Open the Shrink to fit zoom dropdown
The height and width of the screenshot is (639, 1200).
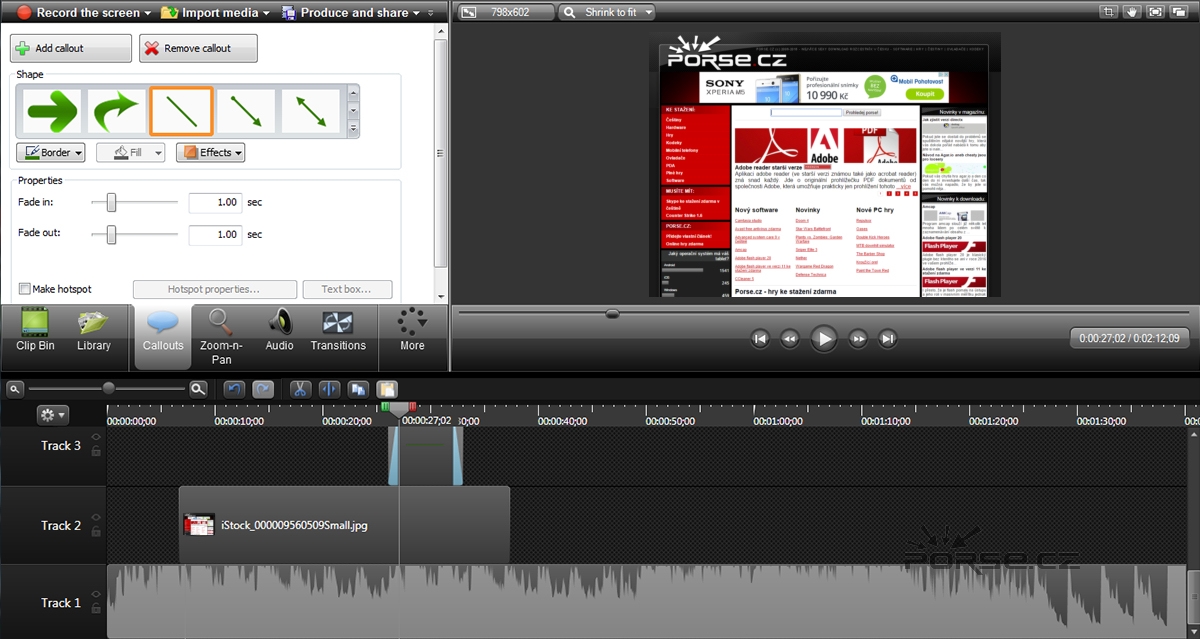[607, 13]
